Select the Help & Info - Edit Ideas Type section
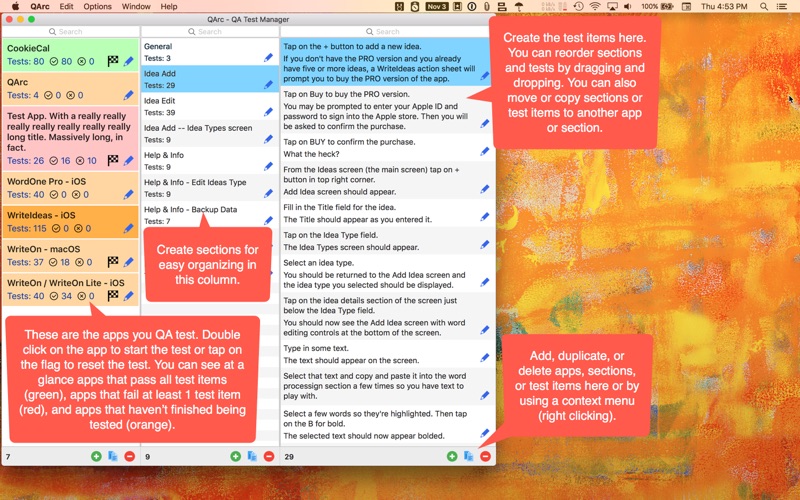 (210, 188)
